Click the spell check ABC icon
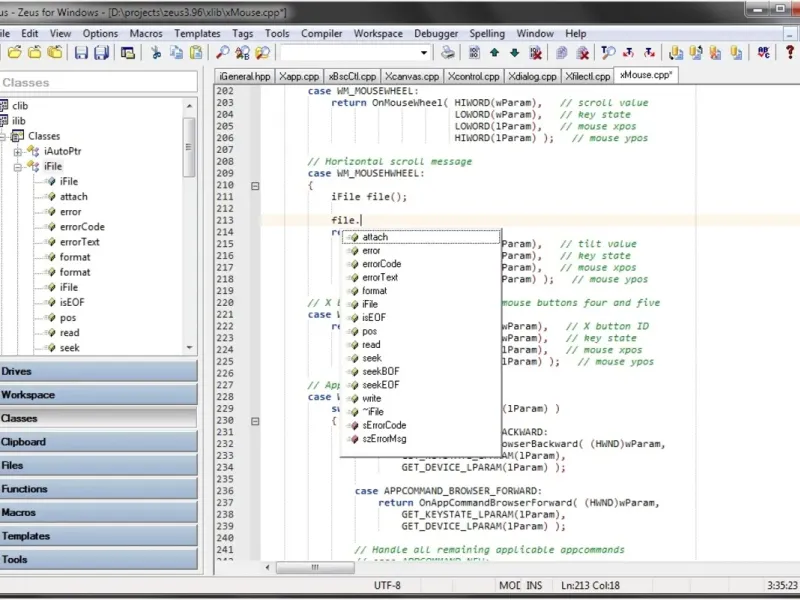 [763, 53]
